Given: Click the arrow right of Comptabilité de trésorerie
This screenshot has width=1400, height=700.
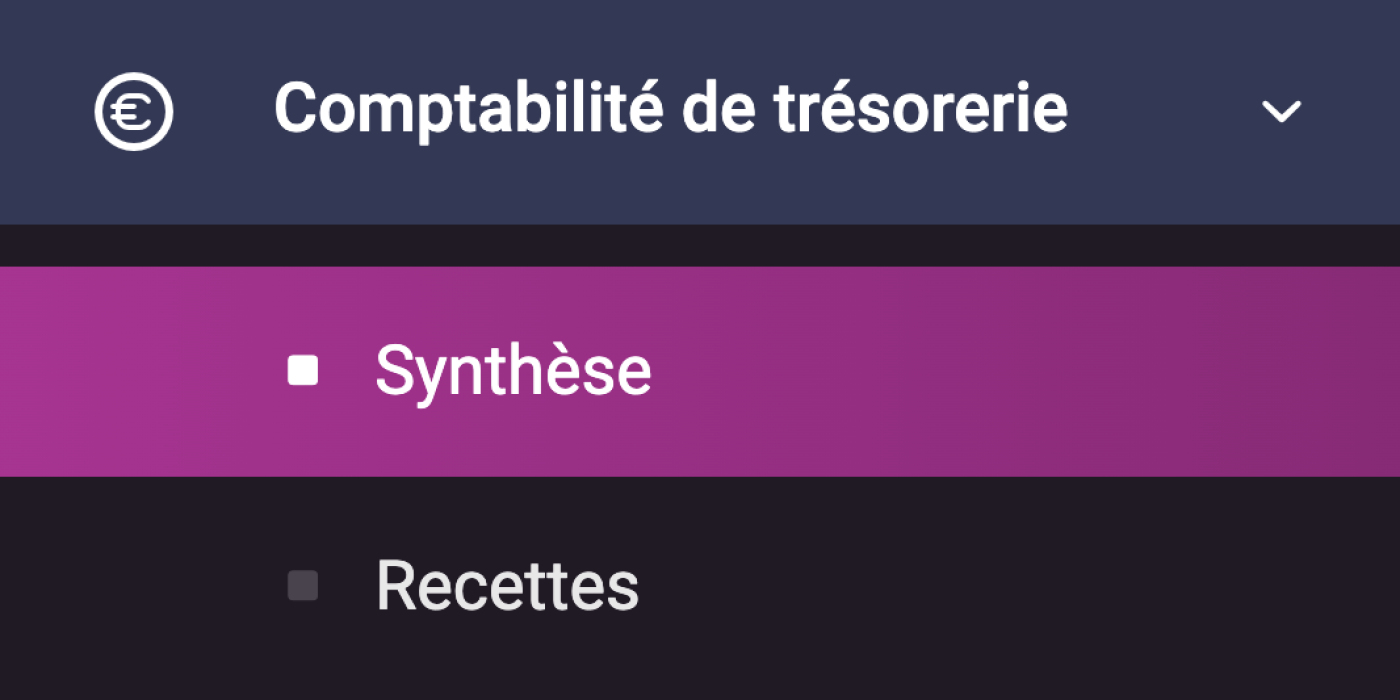Looking at the screenshot, I should [1281, 112].
